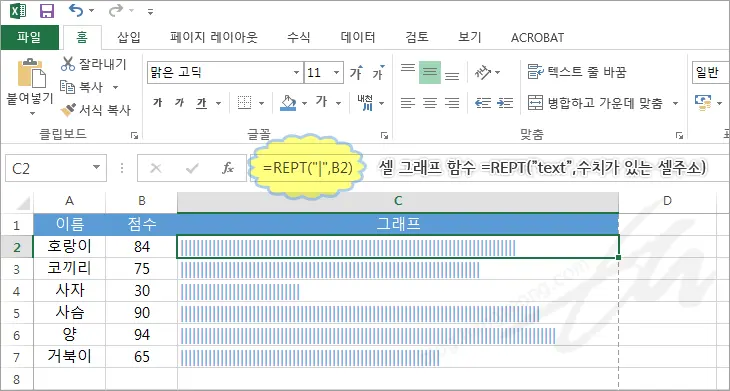This screenshot has width=730, height=391.
Task: Click the fx insert function icon
Action: (x=228, y=168)
